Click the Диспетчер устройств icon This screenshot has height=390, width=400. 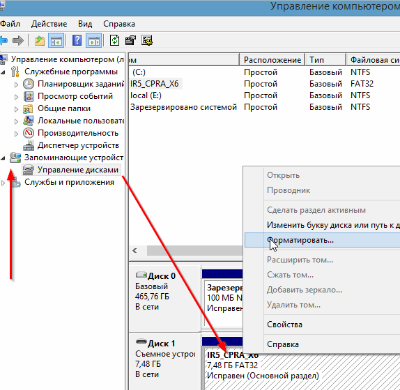click(x=29, y=146)
